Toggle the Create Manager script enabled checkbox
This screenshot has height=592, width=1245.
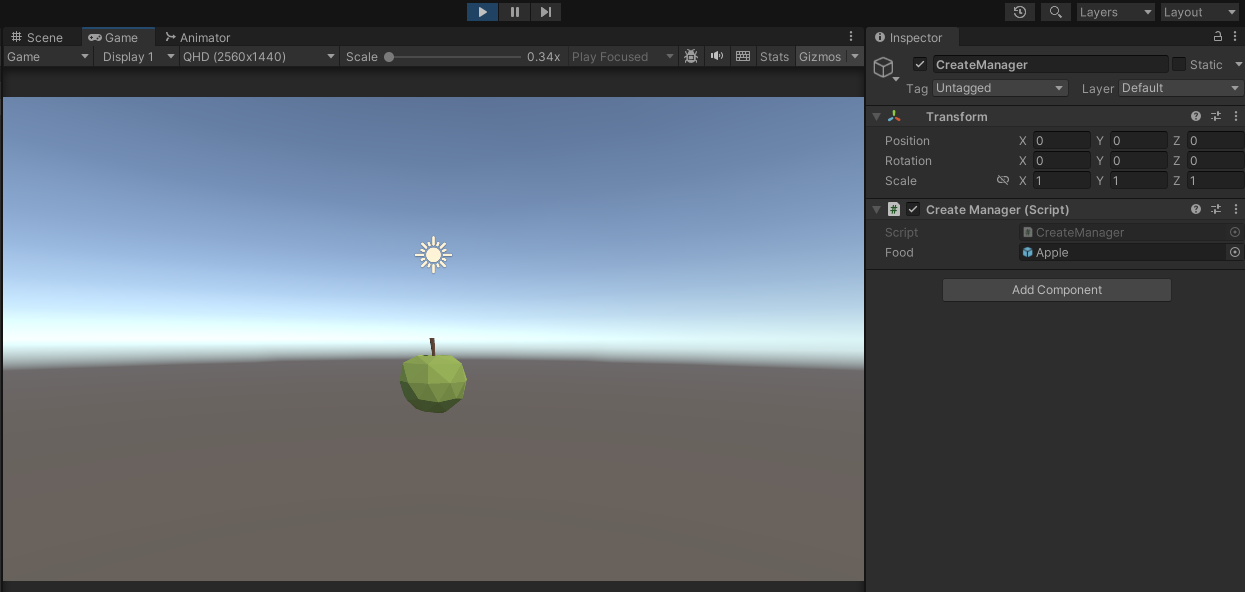point(913,210)
